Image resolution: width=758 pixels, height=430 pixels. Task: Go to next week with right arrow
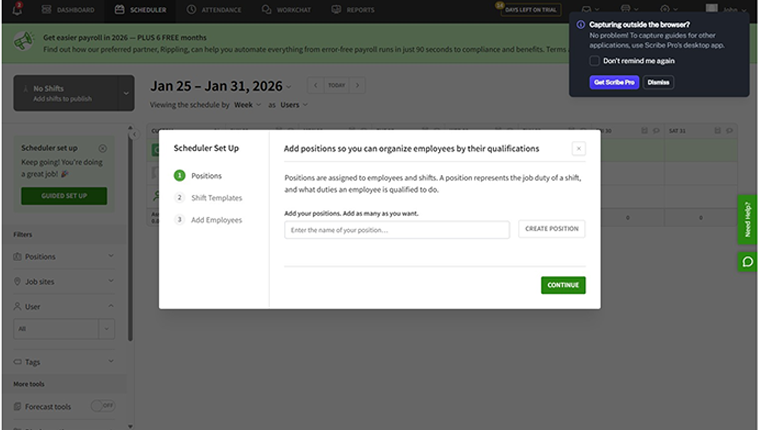coord(358,85)
